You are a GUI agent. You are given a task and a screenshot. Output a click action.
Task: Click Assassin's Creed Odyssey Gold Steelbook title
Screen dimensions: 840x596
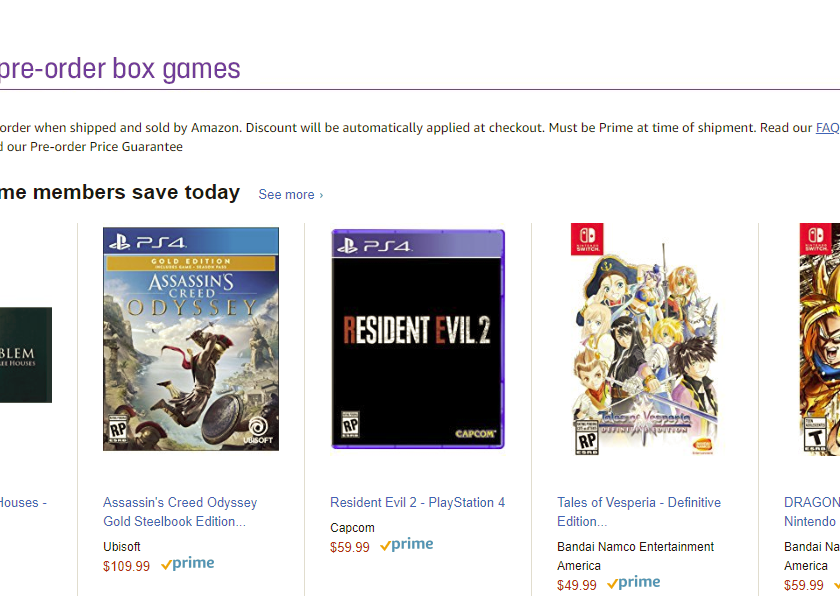click(x=180, y=512)
